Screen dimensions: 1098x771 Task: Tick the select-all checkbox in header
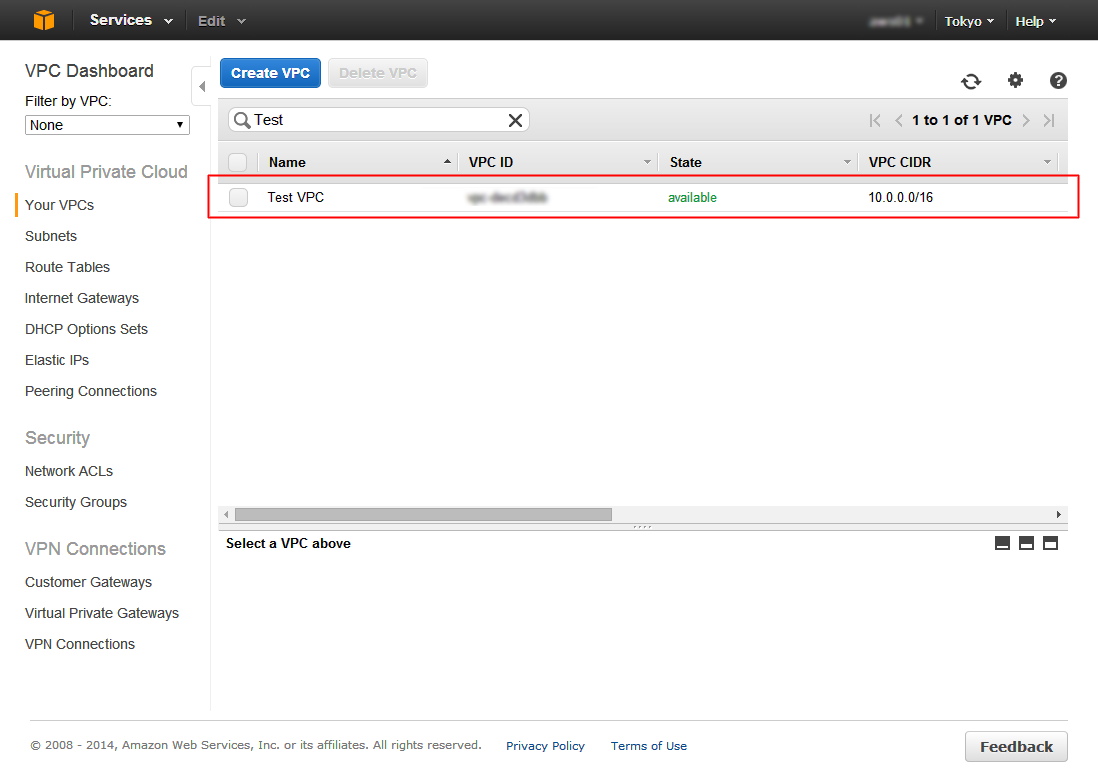pos(238,162)
